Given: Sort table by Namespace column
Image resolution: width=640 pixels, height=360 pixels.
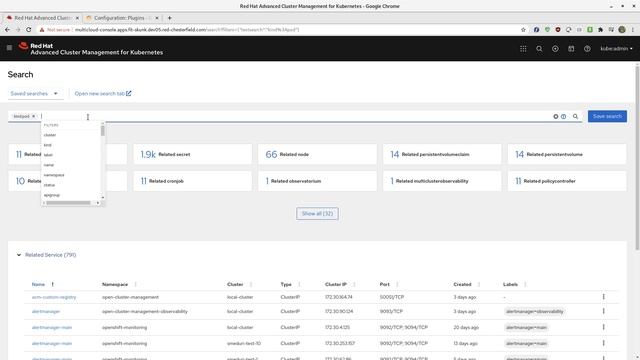Looking at the screenshot, I should [x=115, y=284].
